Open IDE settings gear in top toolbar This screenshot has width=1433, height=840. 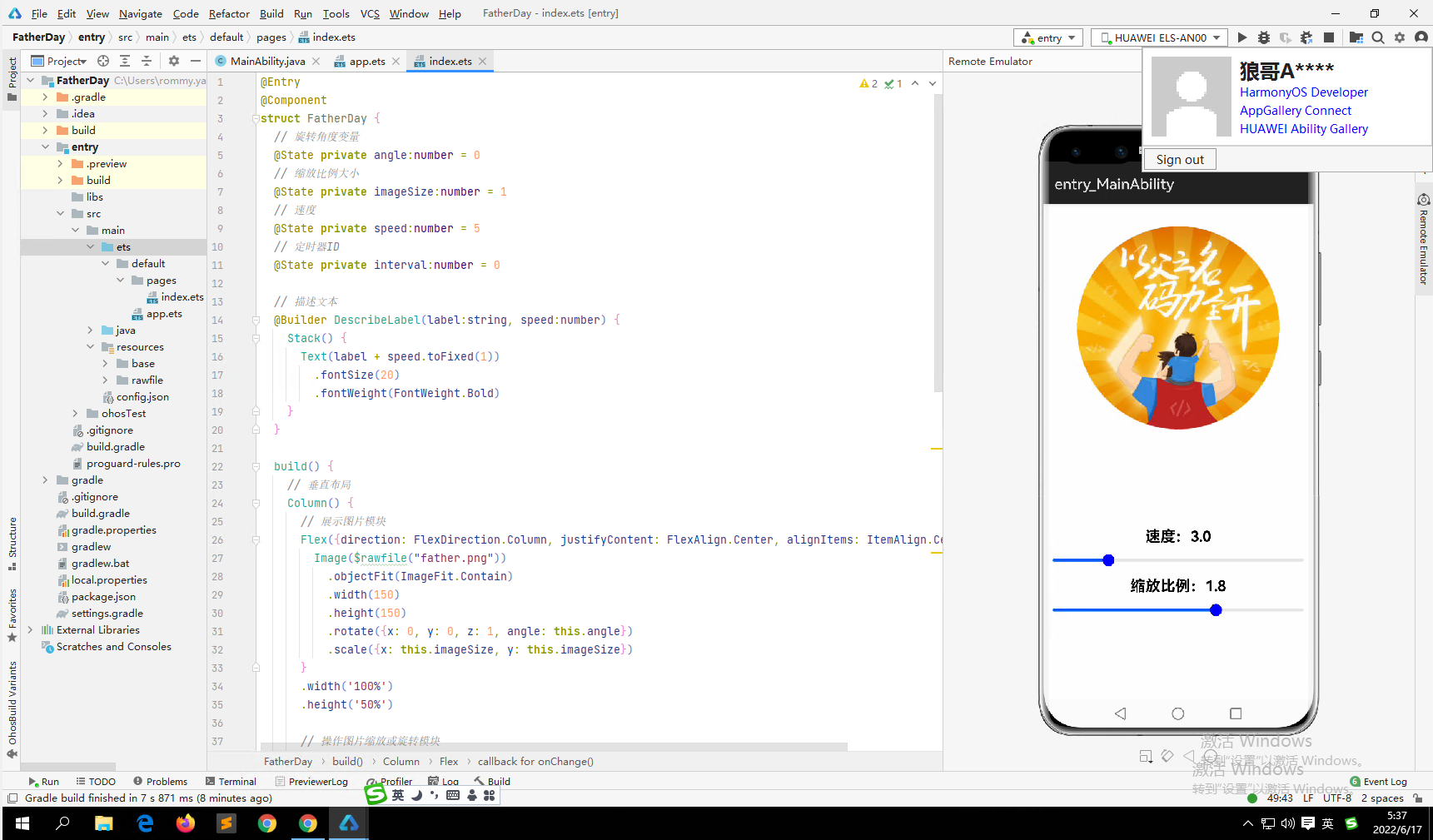click(x=1400, y=37)
